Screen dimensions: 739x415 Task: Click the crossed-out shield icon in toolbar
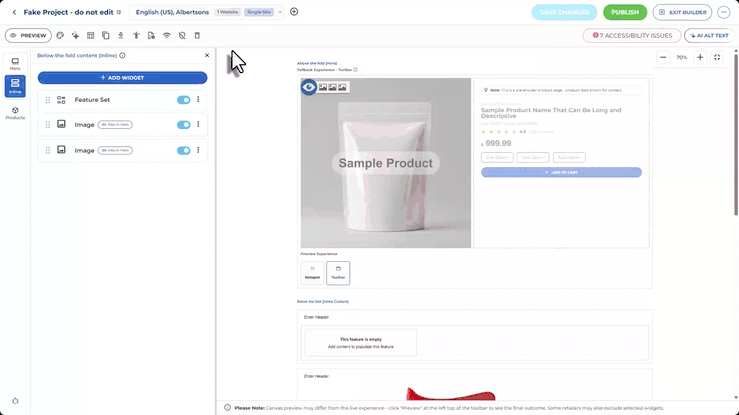[x=182, y=35]
